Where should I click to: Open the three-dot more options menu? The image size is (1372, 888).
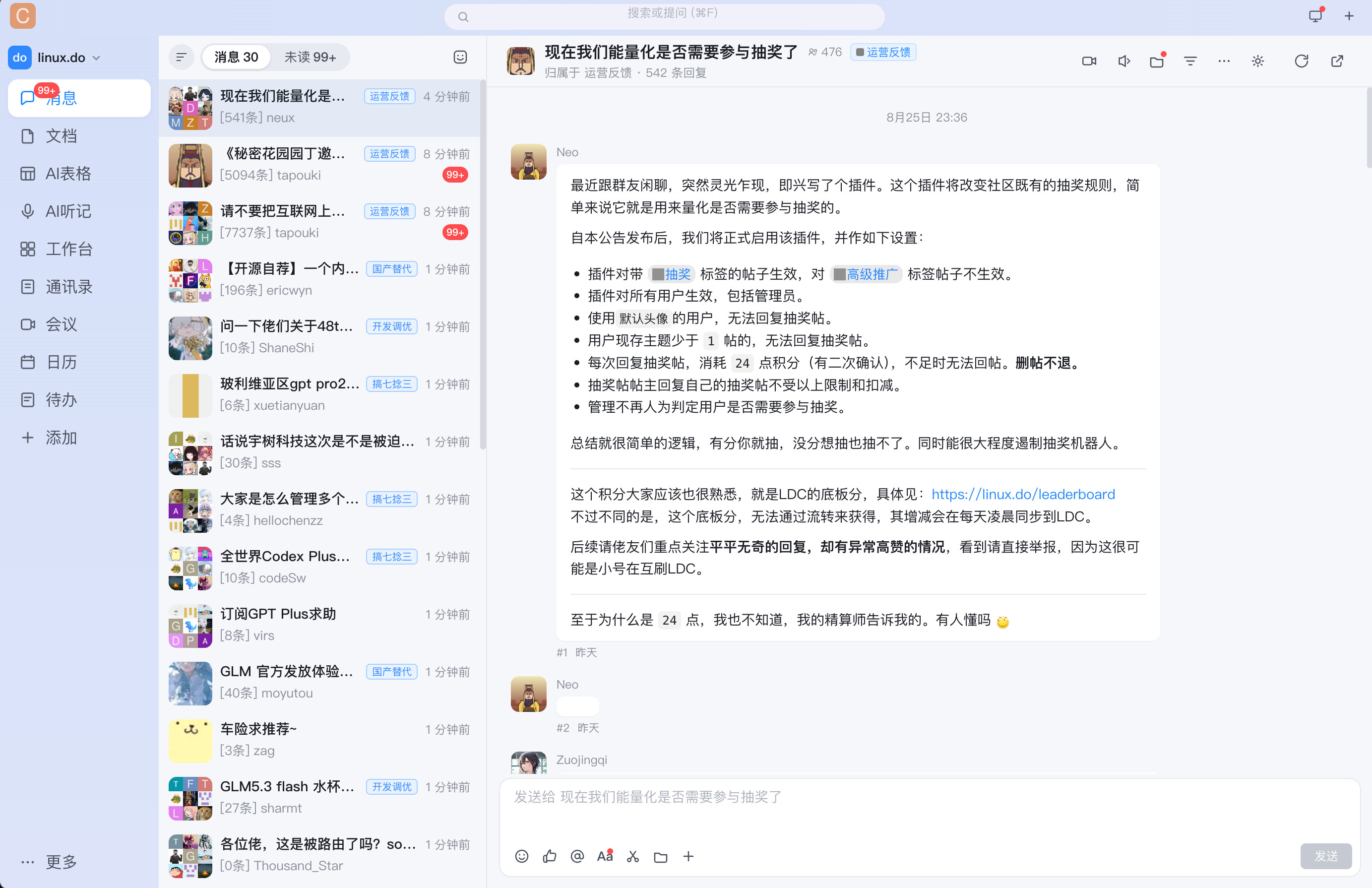(1224, 61)
